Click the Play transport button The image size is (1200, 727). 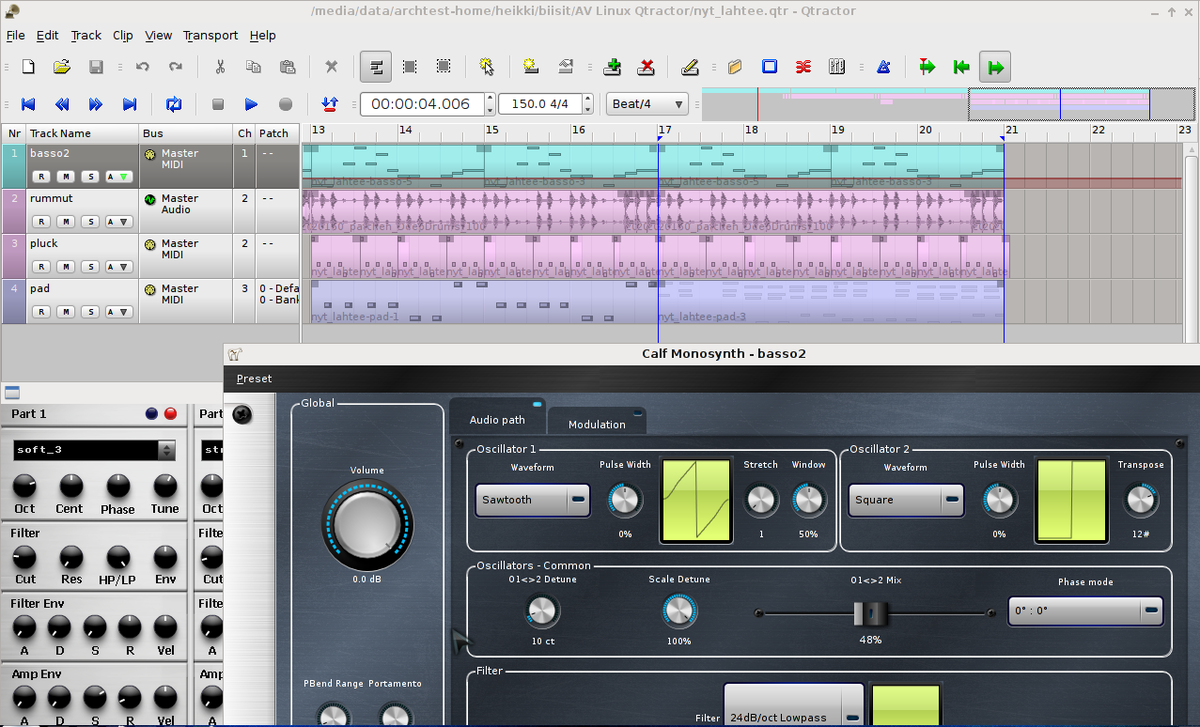251,104
